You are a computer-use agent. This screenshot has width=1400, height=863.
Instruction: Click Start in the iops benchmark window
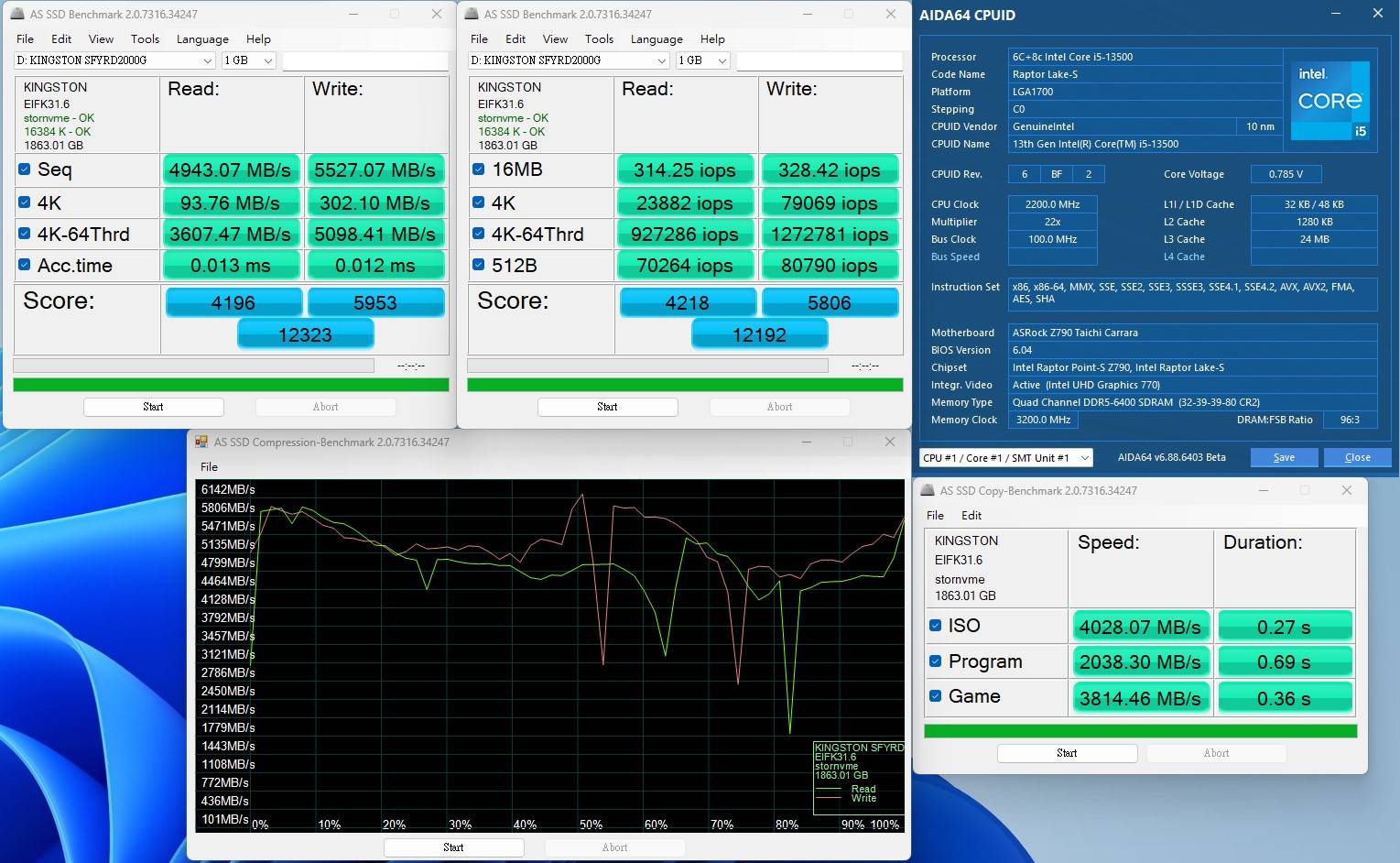point(608,407)
